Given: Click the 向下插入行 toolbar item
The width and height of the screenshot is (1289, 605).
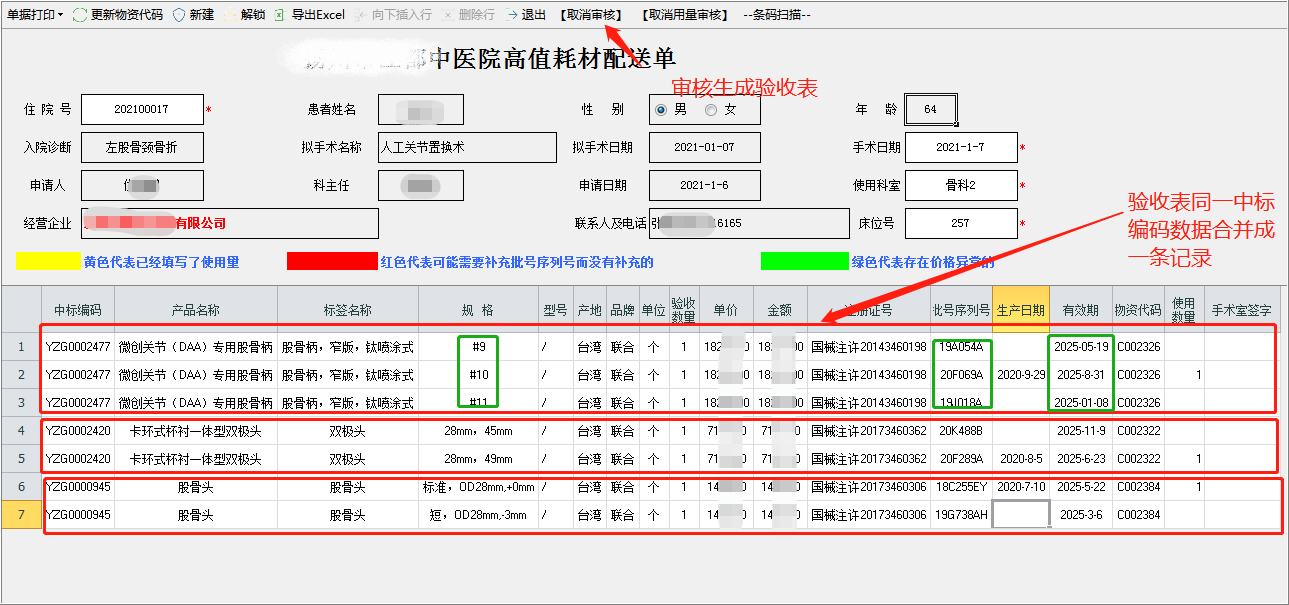Looking at the screenshot, I should [393, 15].
